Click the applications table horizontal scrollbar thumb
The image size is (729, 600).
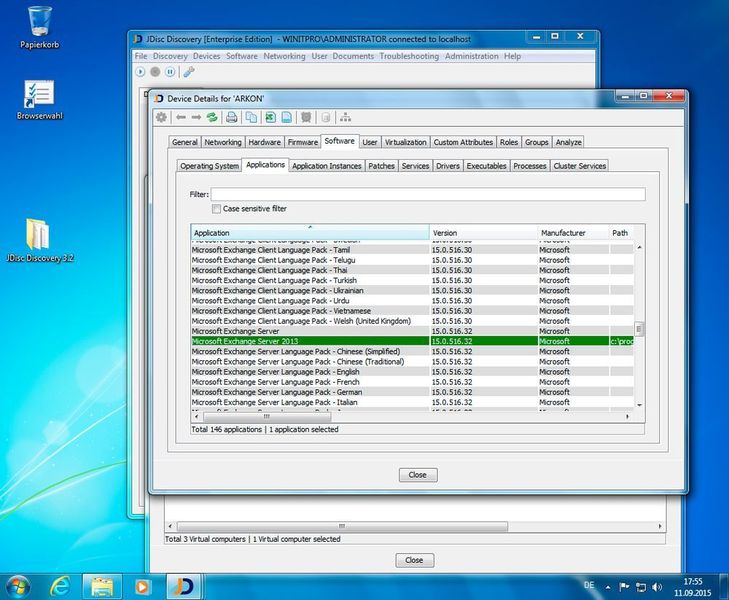click(x=267, y=416)
